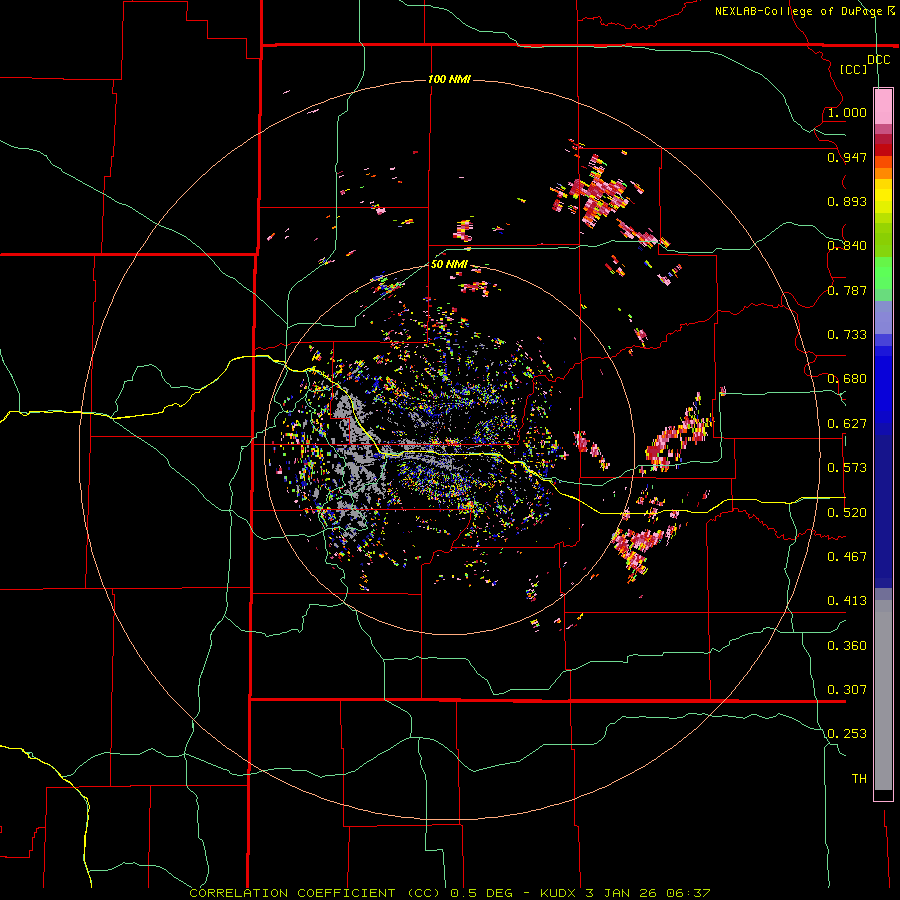Screen dimensions: 900x900
Task: Select the 0.520 scale value
Action: (x=847, y=512)
